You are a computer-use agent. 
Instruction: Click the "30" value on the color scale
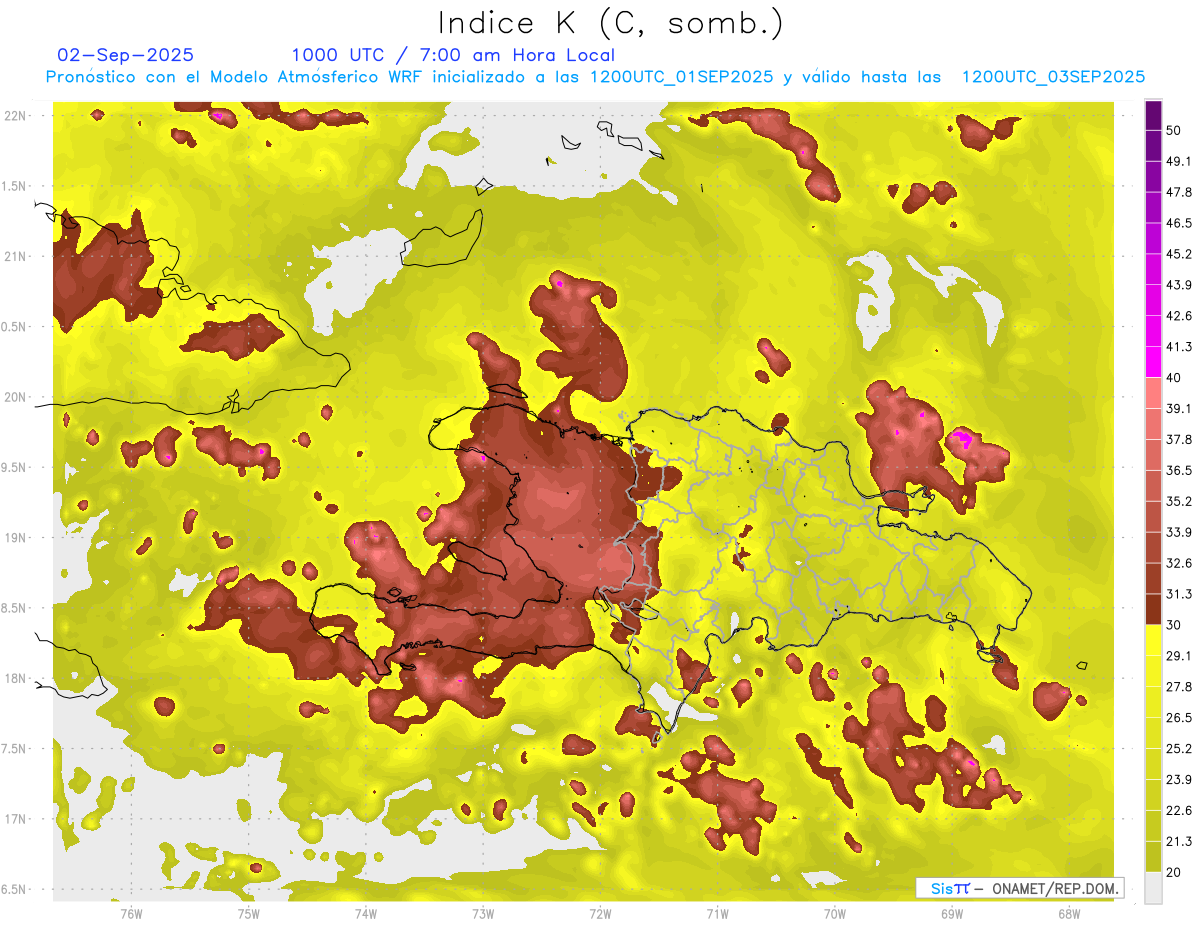(1175, 625)
